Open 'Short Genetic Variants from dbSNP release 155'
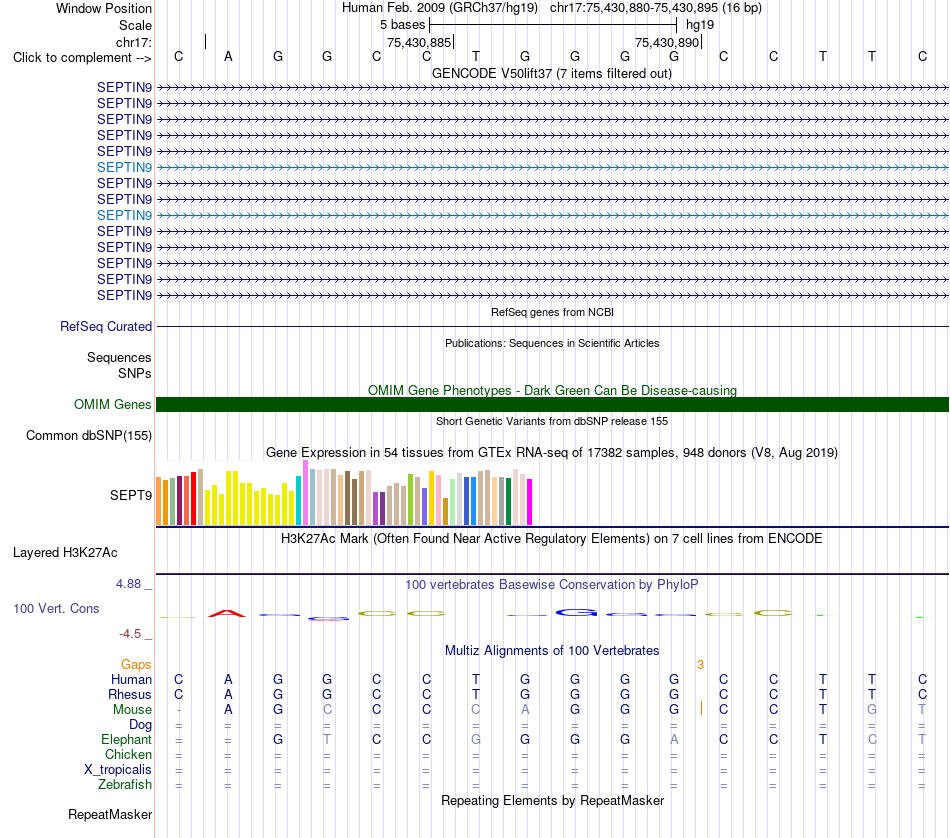950x838 pixels. [x=552, y=421]
